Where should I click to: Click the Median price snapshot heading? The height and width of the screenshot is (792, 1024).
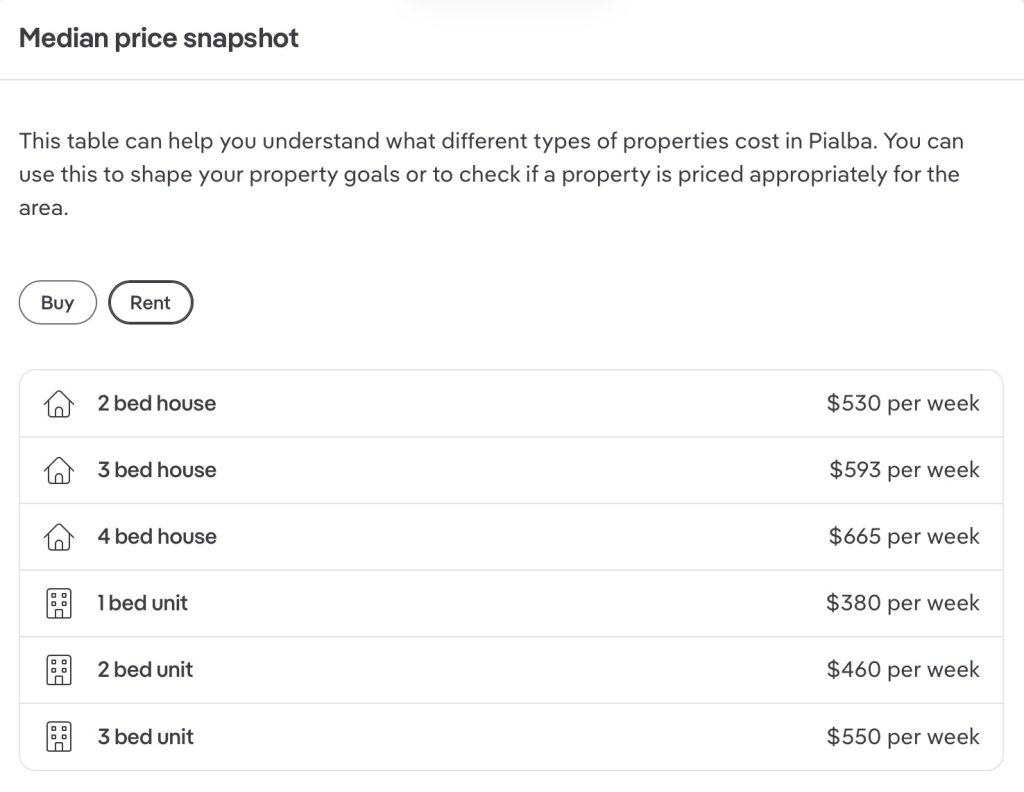click(x=159, y=38)
